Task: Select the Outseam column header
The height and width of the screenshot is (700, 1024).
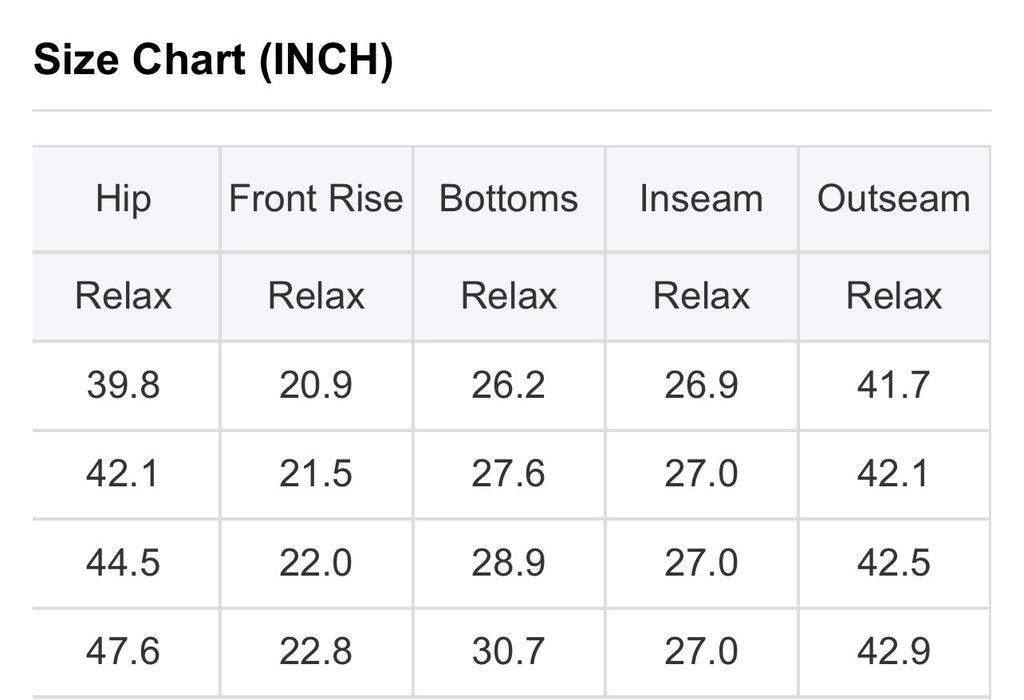Action: tap(894, 198)
